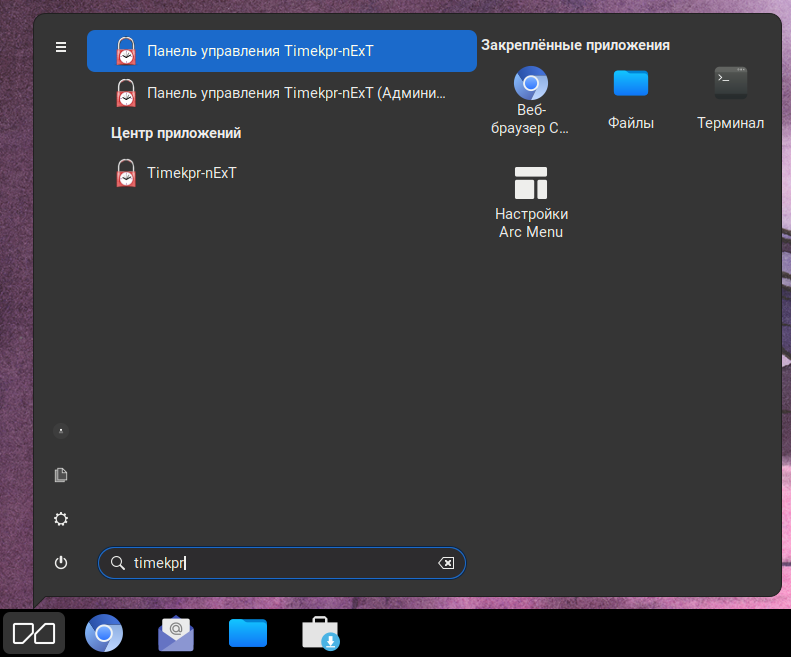Select Timekpr-nExT under Центр приложений
The image size is (791, 657).
click(x=191, y=173)
